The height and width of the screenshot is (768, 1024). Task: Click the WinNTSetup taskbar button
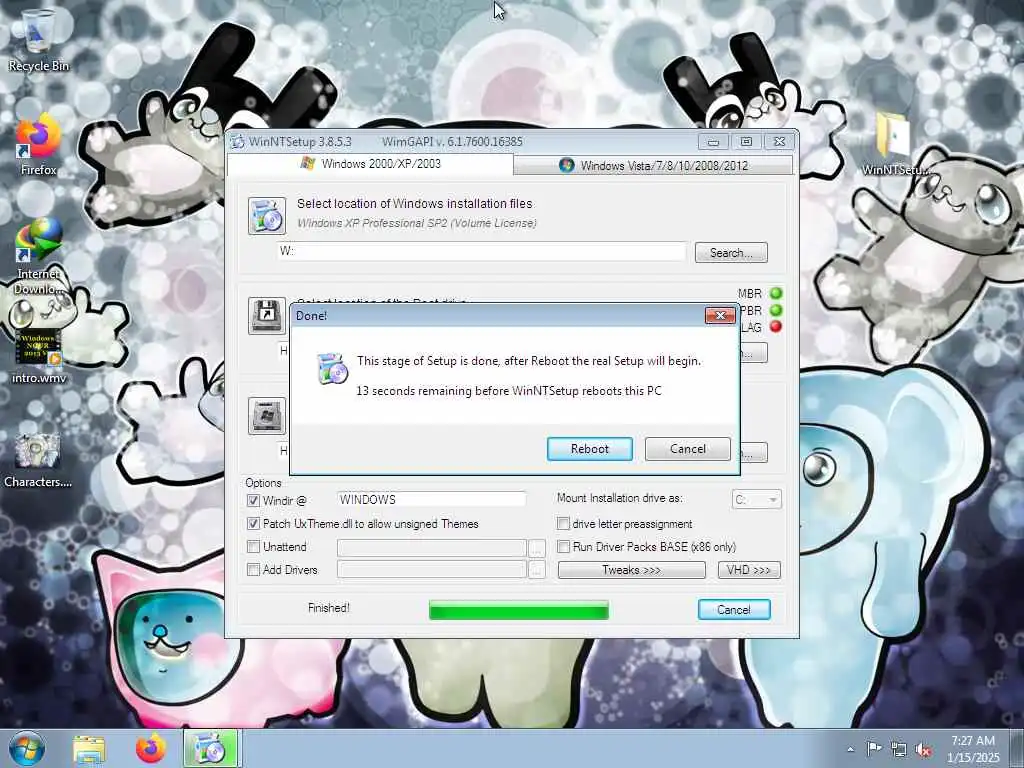pos(210,748)
